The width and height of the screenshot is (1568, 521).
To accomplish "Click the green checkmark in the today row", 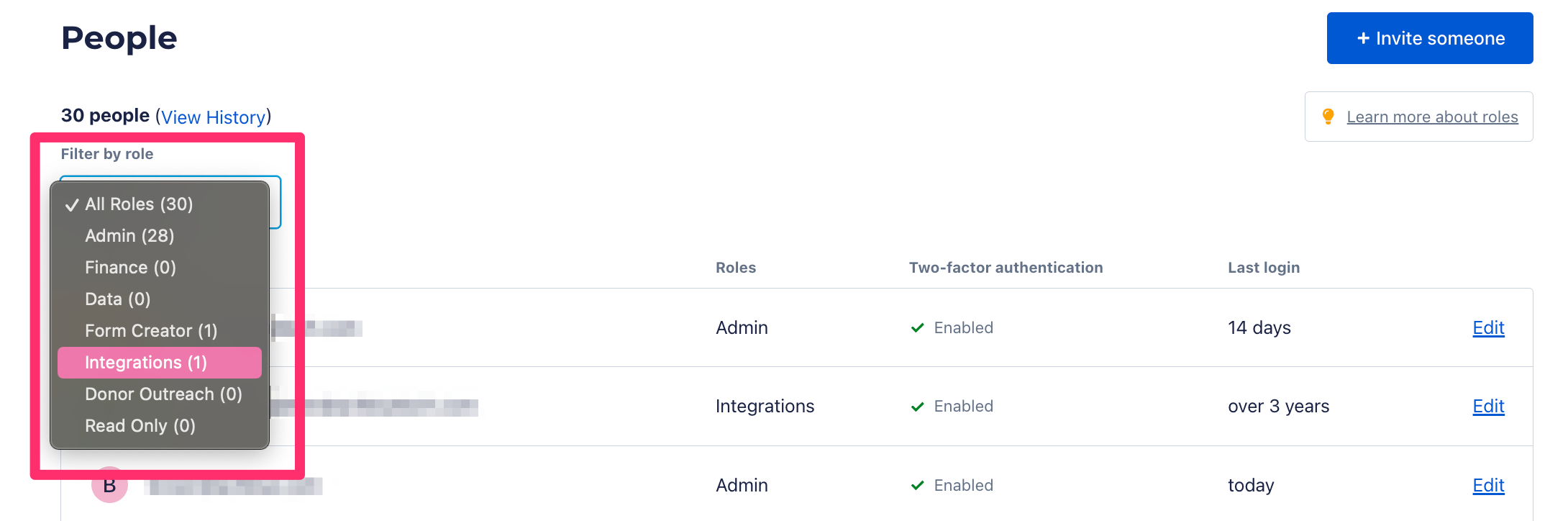I will tap(917, 486).
